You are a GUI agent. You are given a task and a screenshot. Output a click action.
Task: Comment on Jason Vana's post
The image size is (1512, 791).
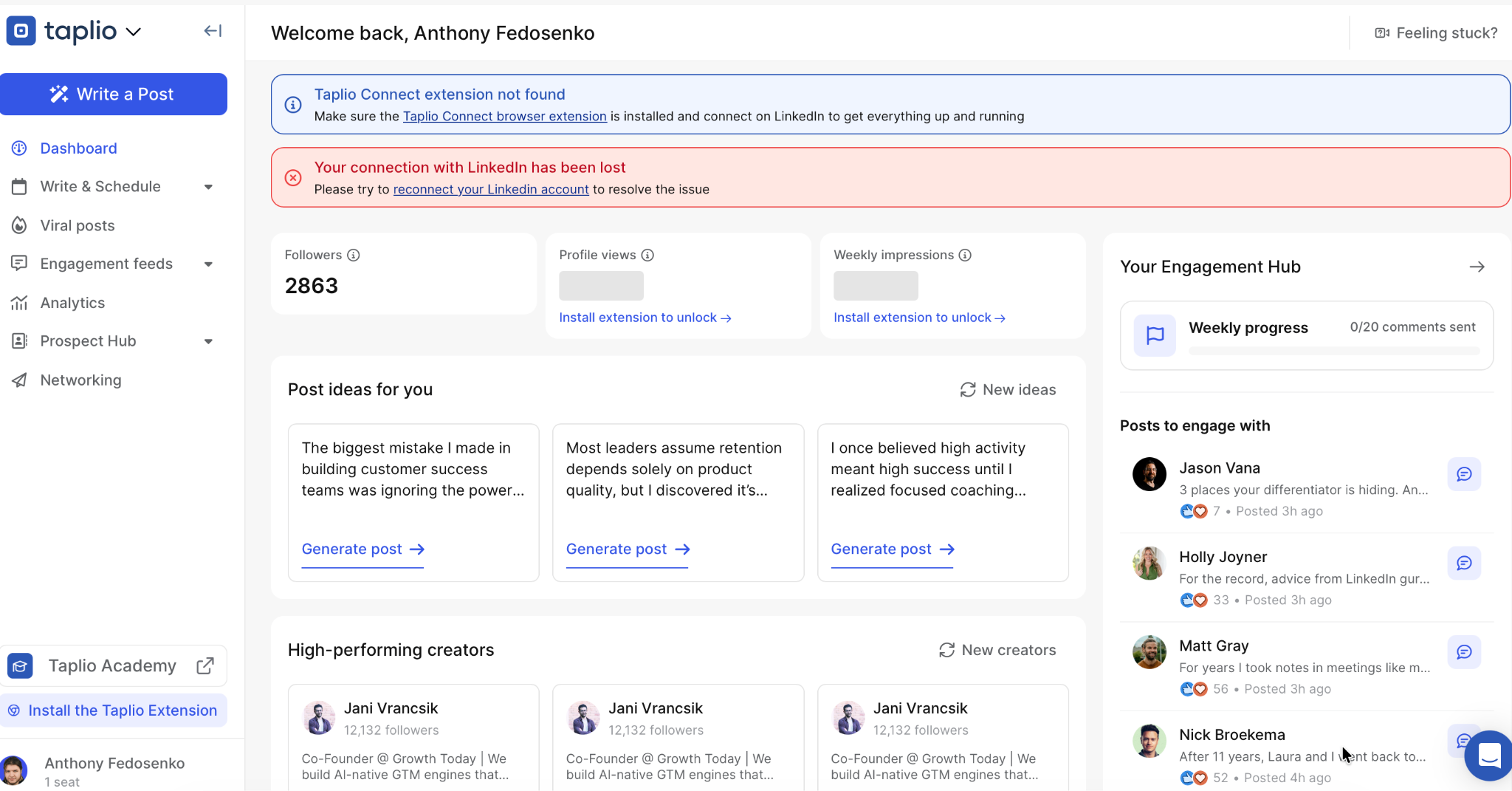coord(1464,474)
